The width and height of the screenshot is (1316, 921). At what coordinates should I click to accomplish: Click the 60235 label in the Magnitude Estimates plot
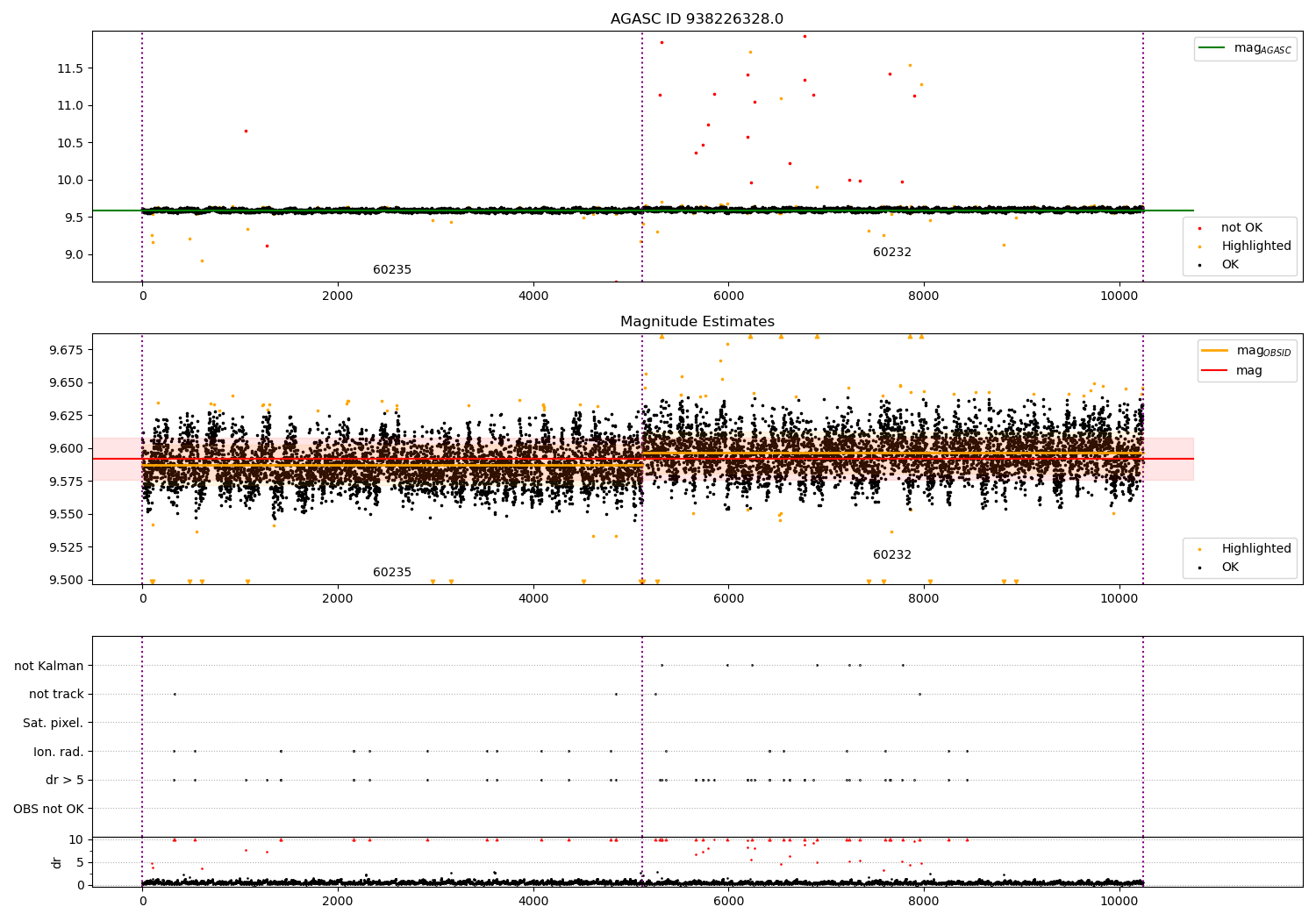392,573
